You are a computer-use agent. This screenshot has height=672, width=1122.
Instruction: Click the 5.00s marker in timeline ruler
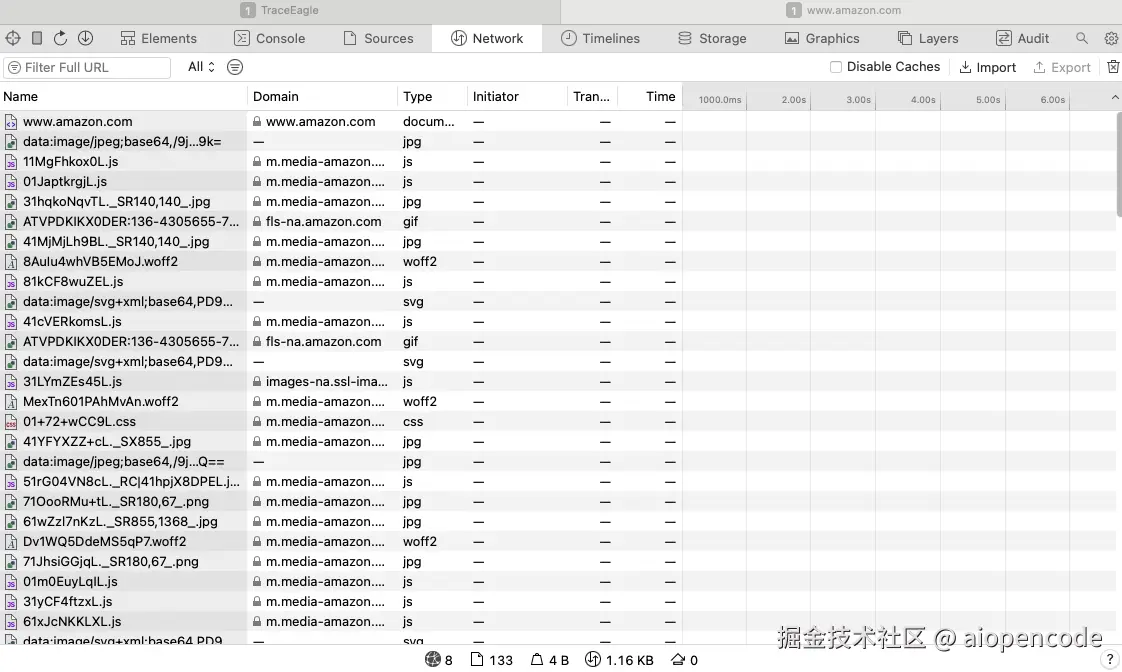(988, 99)
